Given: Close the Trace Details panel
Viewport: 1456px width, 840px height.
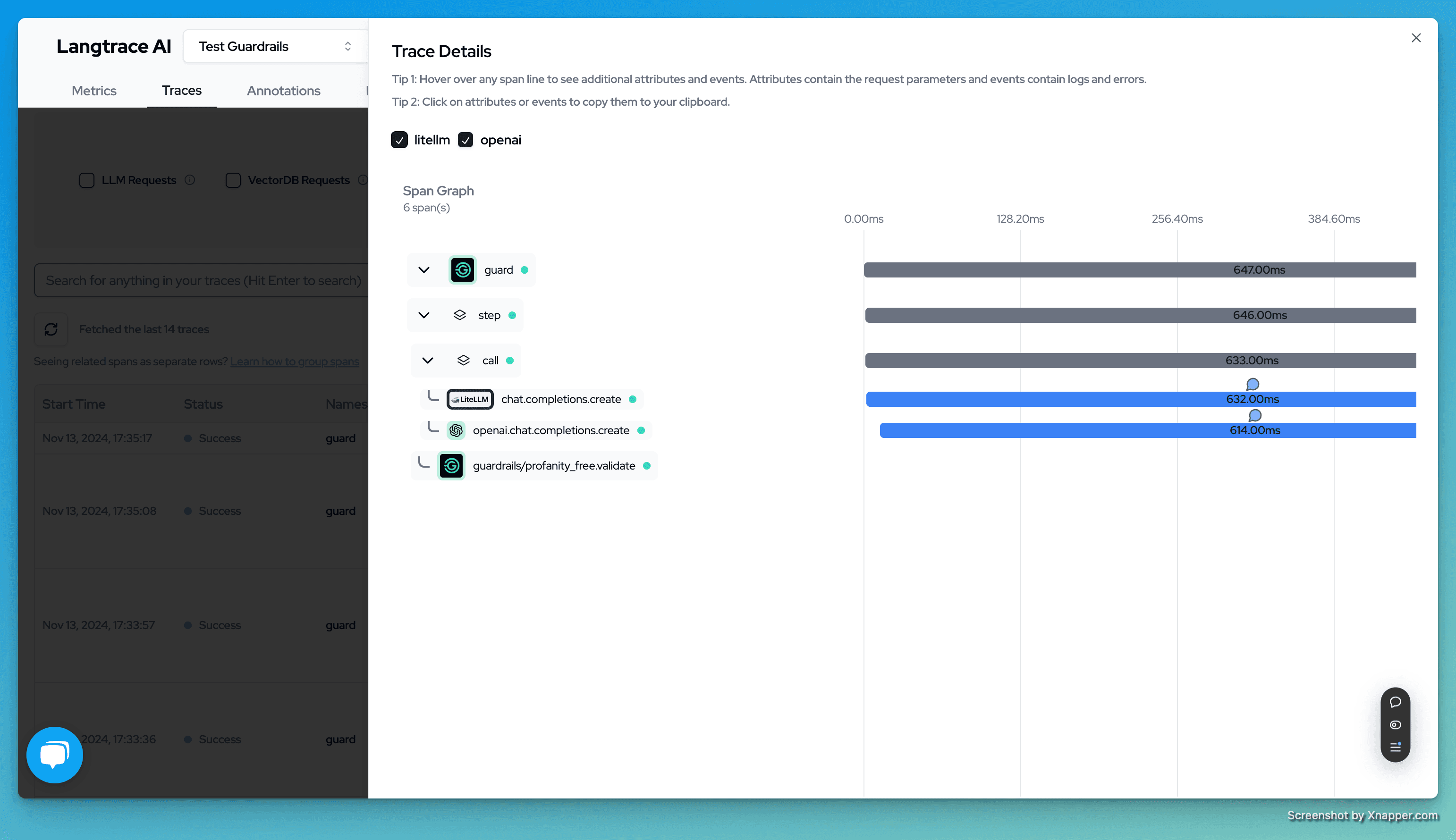Looking at the screenshot, I should tap(1415, 38).
